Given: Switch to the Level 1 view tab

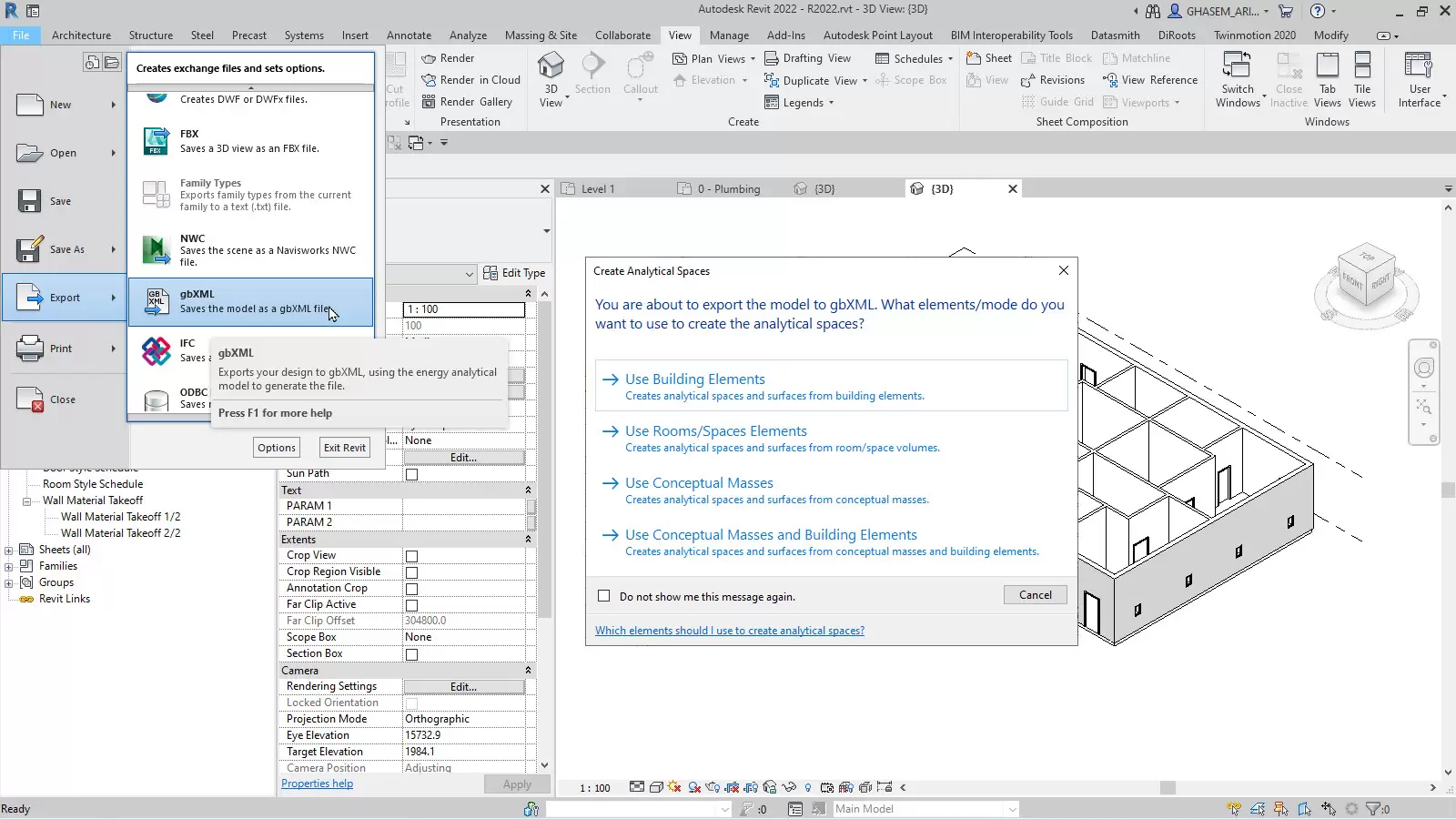Looking at the screenshot, I should click(598, 189).
